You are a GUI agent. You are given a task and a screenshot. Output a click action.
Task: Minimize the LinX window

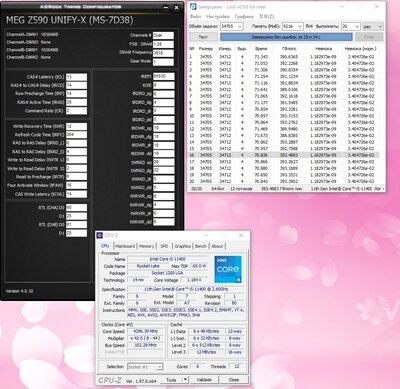coord(343,7)
